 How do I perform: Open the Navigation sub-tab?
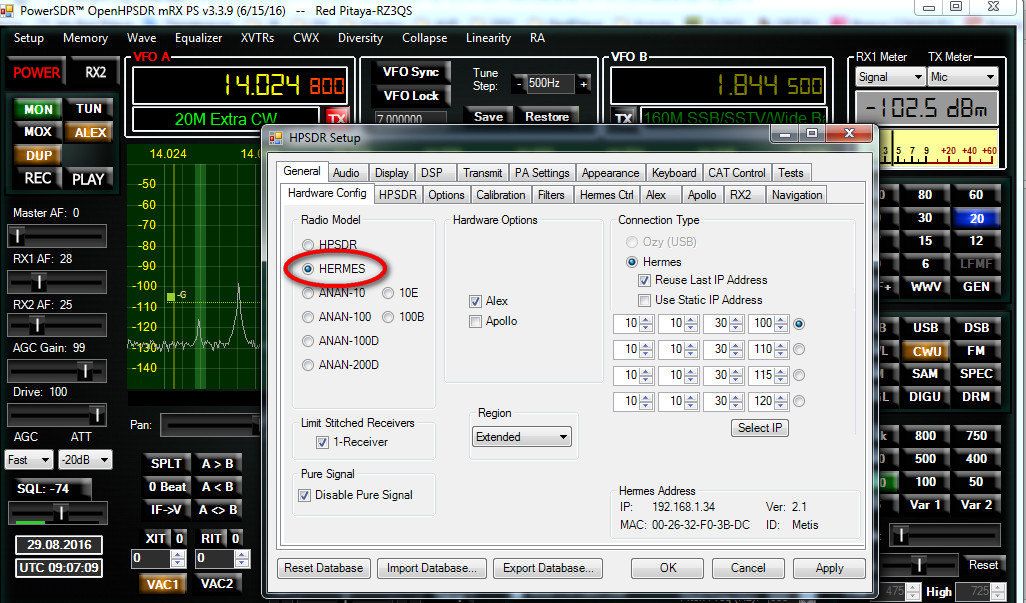pos(796,195)
